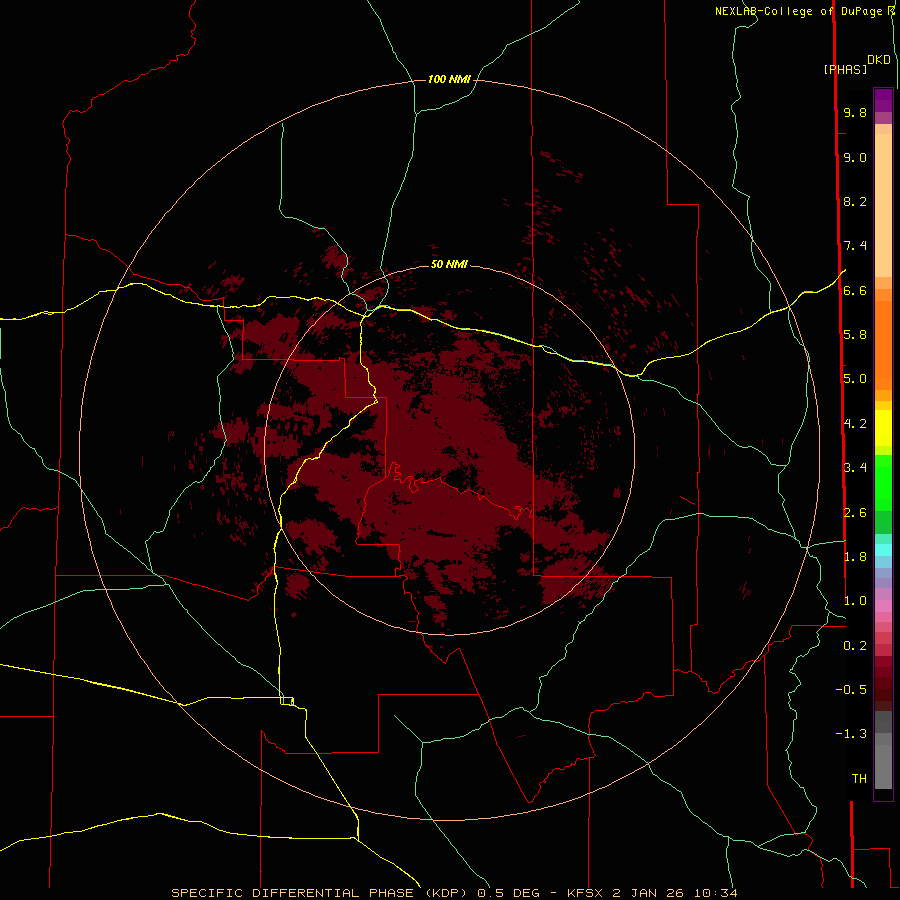
Task: Click the KFSX station identifier in the caption
Action: 584,893
